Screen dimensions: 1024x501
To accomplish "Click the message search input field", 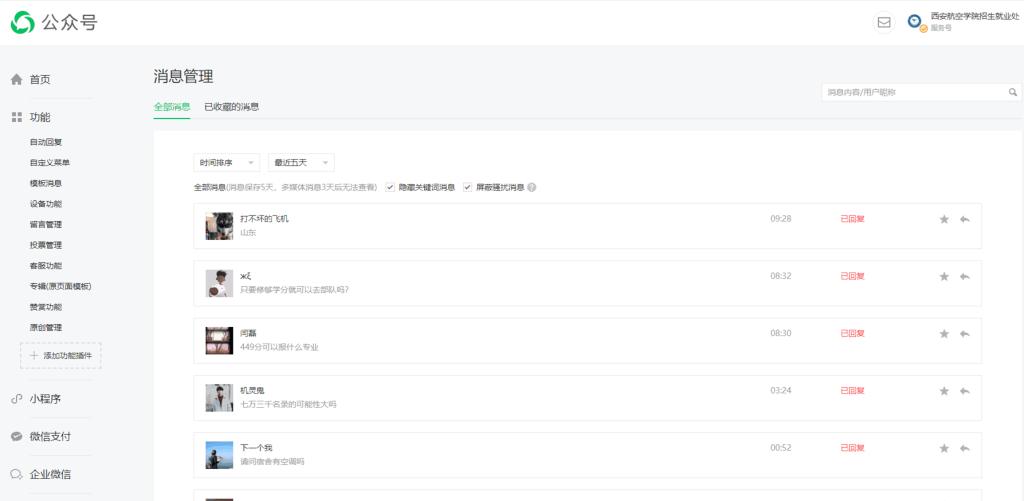I will 912,92.
